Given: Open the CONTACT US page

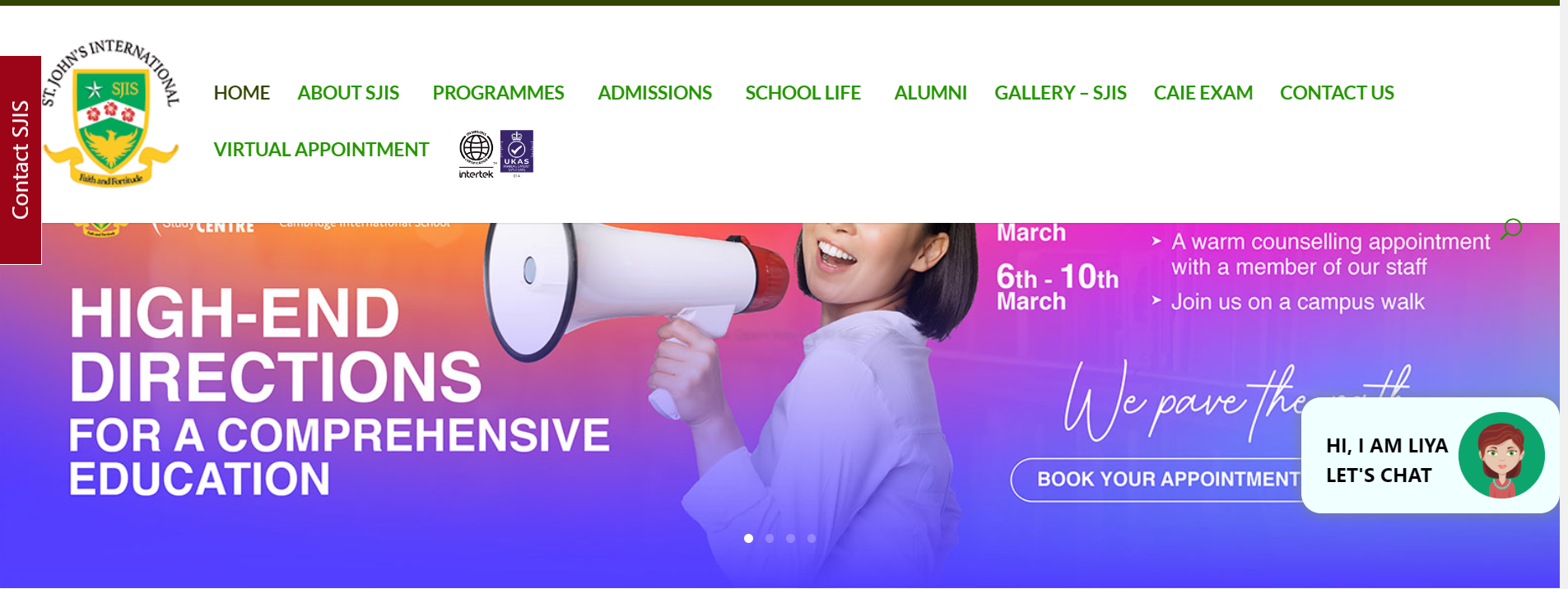Looking at the screenshot, I should [x=1337, y=93].
